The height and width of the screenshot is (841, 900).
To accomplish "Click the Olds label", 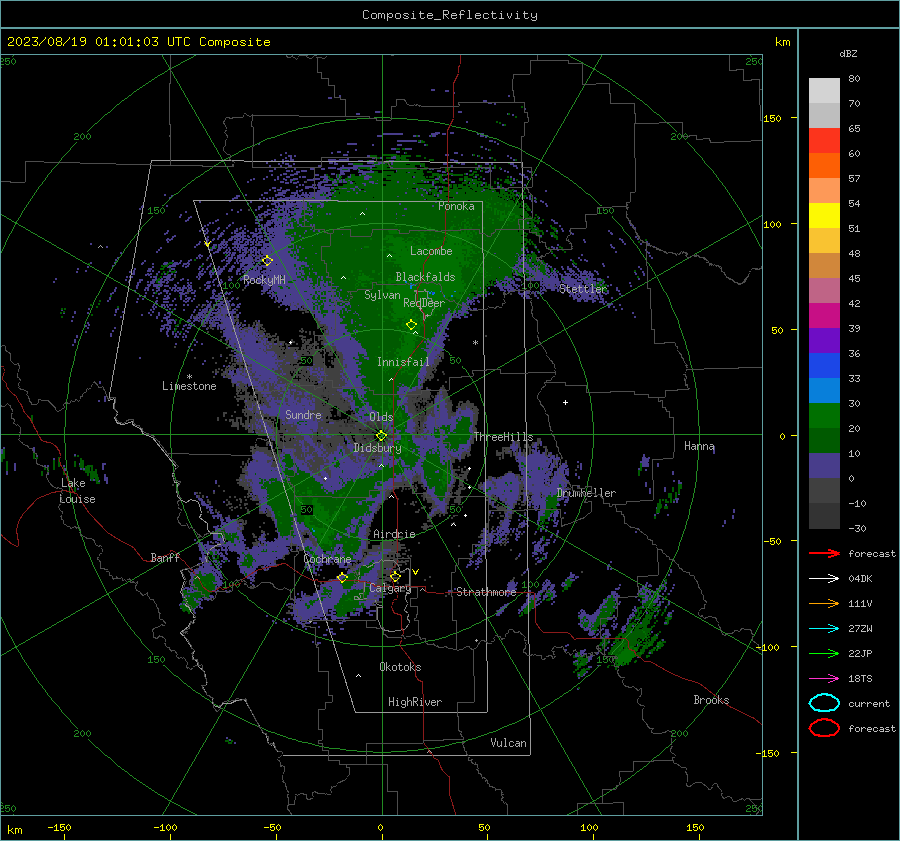I will coord(381,417).
